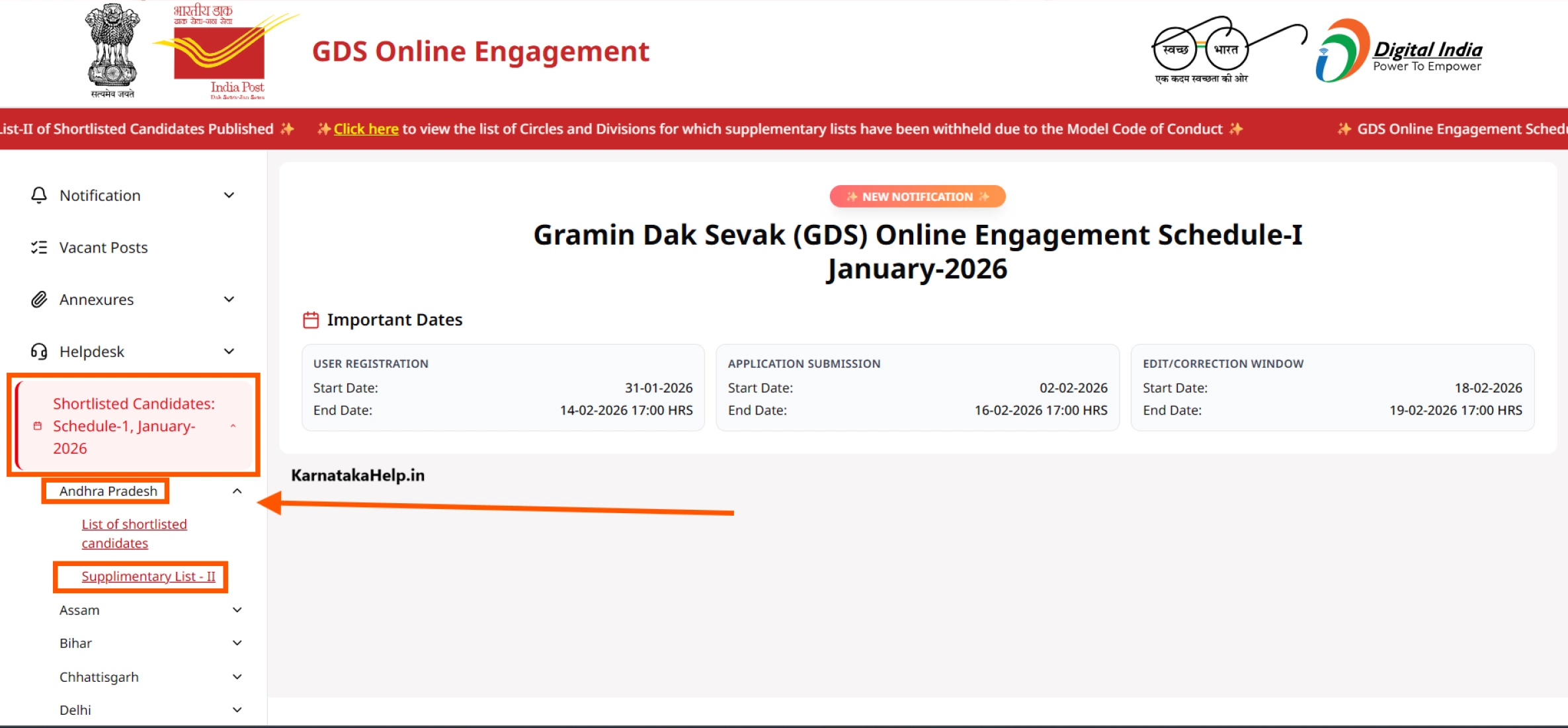The width and height of the screenshot is (1568, 728).
Task: Click the Helpdesk headset icon
Action: click(39, 351)
